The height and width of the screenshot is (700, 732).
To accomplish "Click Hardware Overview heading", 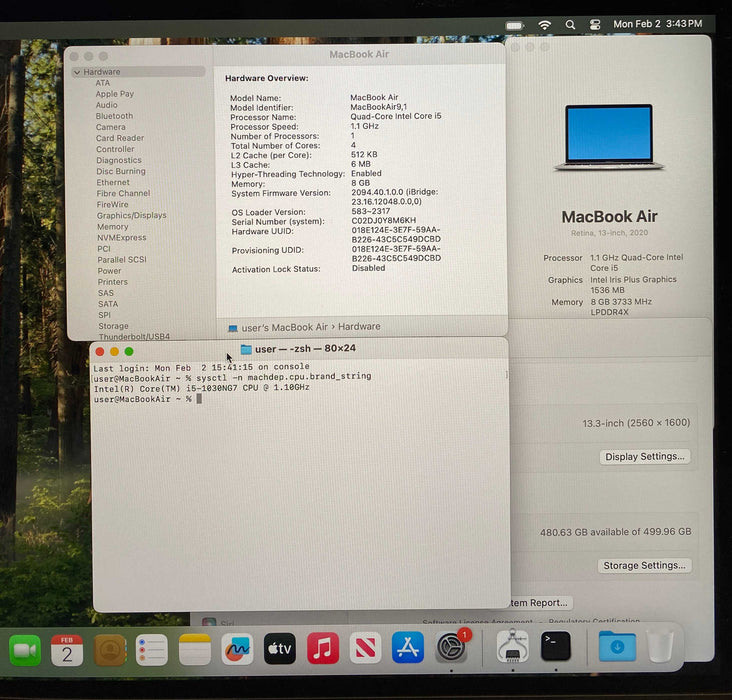I will (x=267, y=78).
